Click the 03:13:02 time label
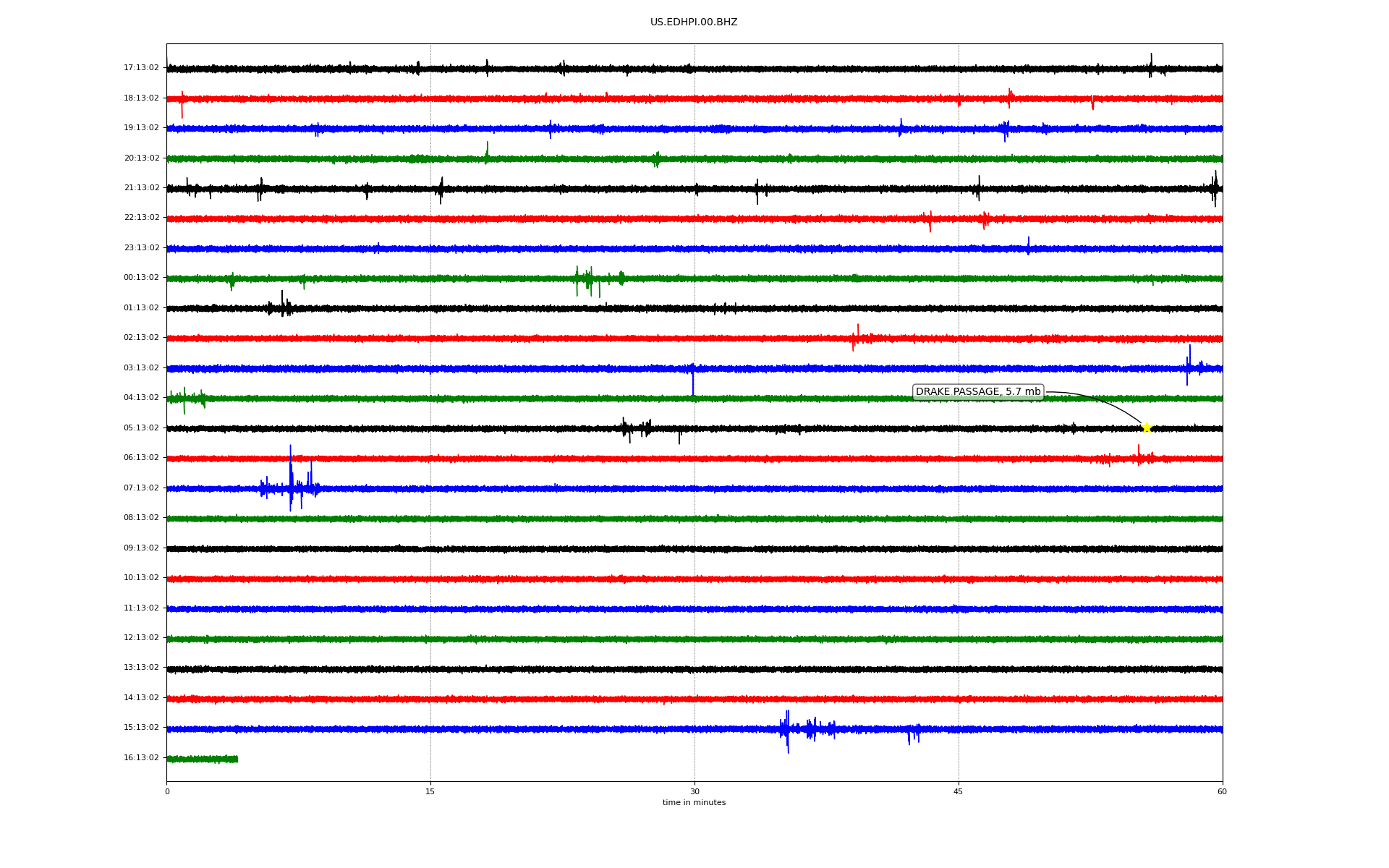The height and width of the screenshot is (868, 1389). point(141,368)
